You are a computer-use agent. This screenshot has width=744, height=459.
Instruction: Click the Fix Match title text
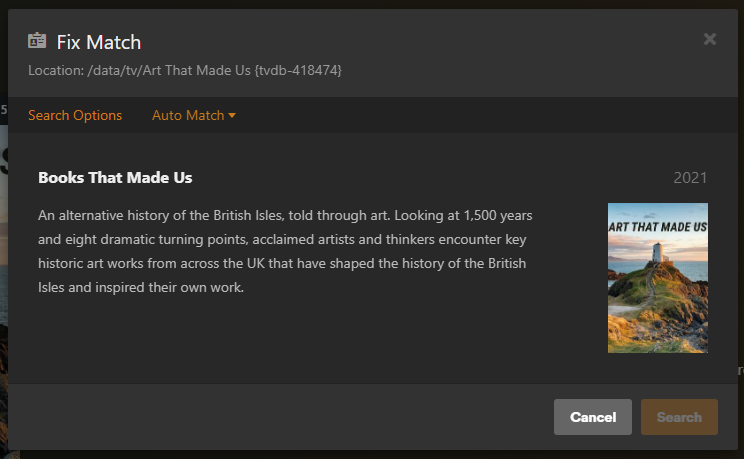pos(99,42)
